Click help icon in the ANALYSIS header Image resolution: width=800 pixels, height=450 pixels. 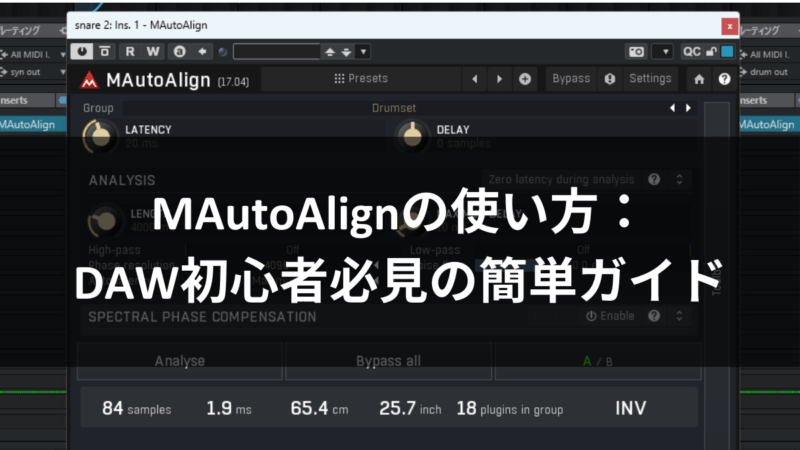(x=654, y=180)
